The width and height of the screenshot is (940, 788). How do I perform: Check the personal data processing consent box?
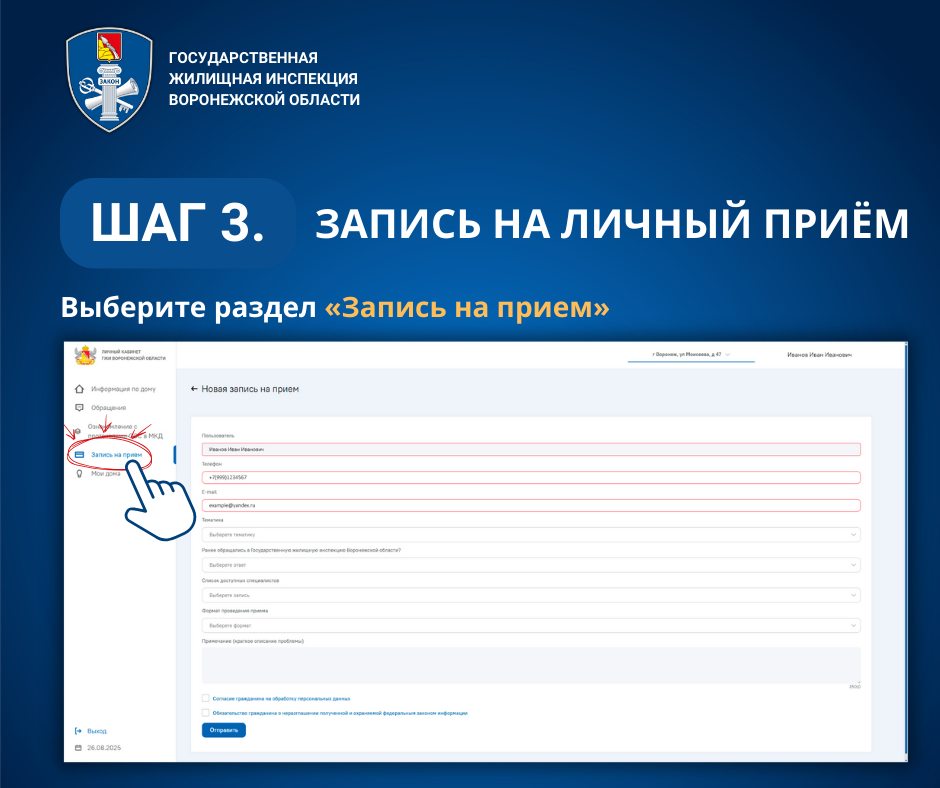(205, 698)
